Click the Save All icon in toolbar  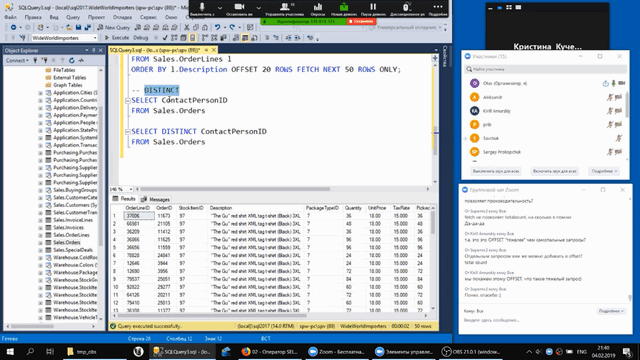point(87,27)
